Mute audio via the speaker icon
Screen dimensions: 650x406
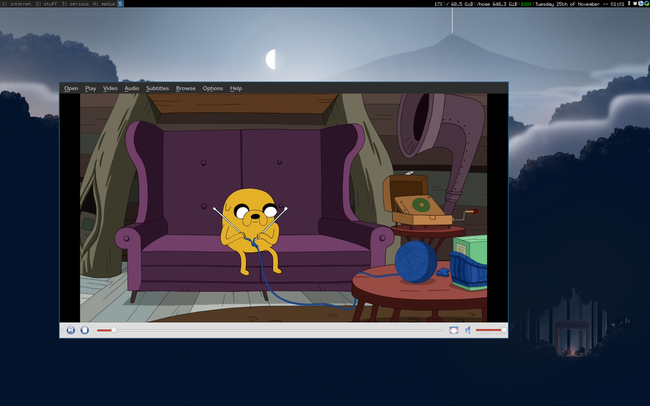pos(468,330)
